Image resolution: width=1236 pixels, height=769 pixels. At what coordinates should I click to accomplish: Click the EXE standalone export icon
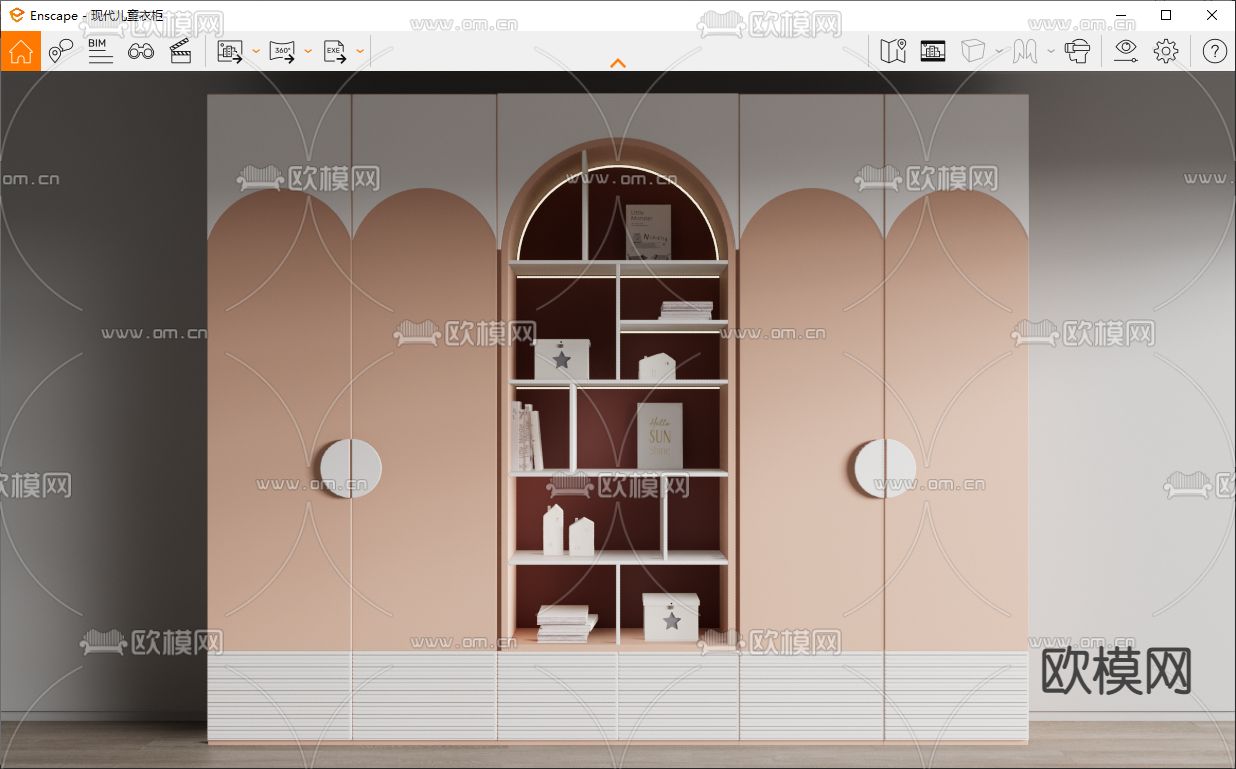pyautogui.click(x=335, y=51)
